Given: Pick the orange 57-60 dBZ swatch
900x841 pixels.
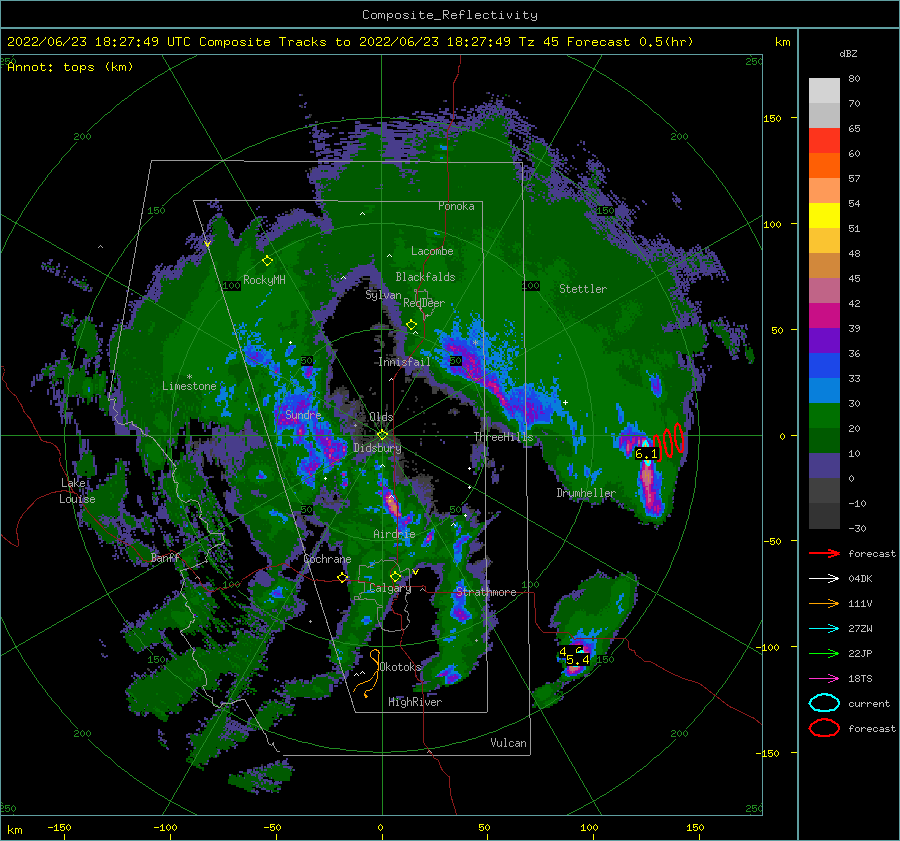Looking at the screenshot, I should (824, 166).
